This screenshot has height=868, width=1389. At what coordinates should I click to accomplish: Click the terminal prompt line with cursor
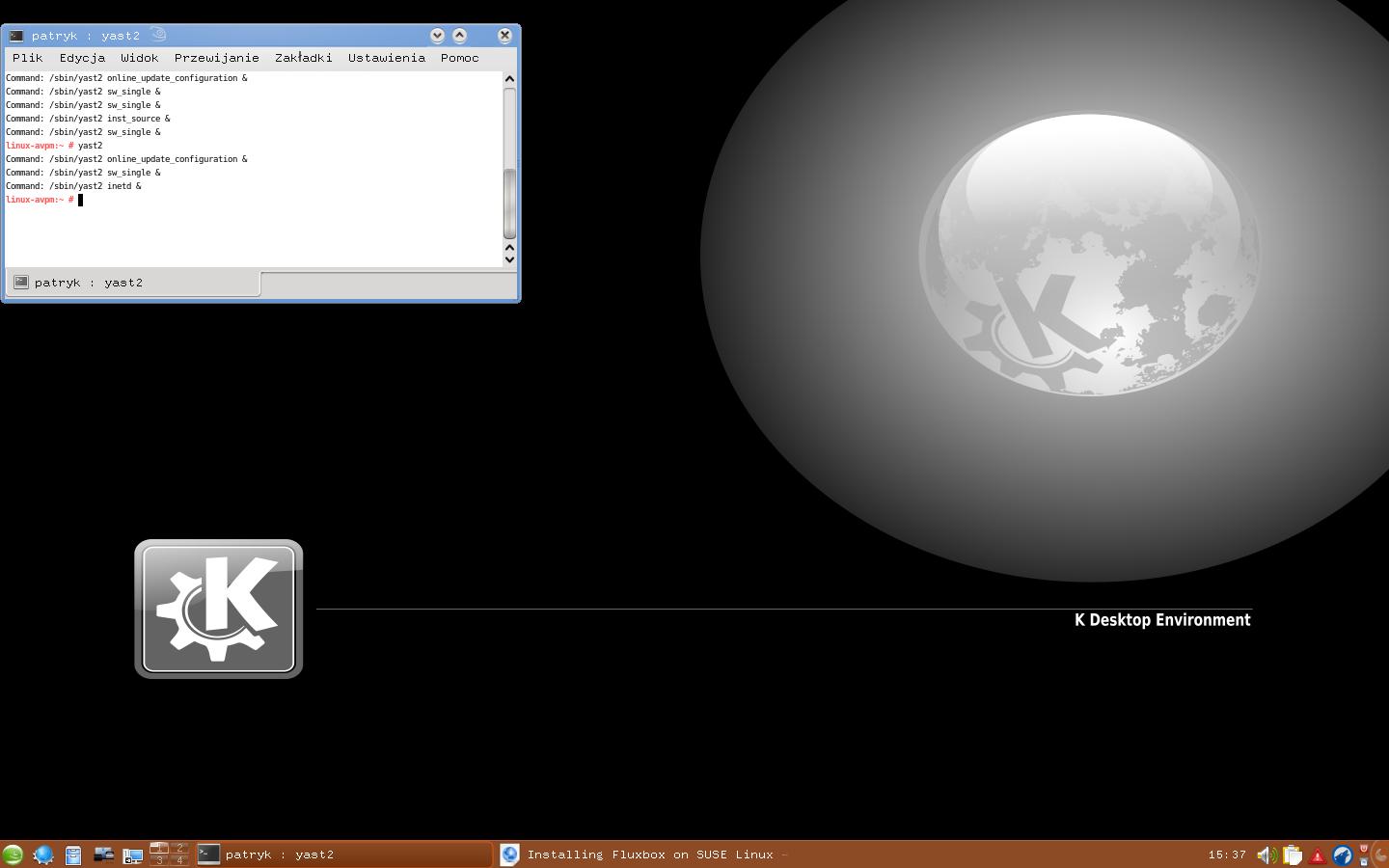tap(44, 200)
